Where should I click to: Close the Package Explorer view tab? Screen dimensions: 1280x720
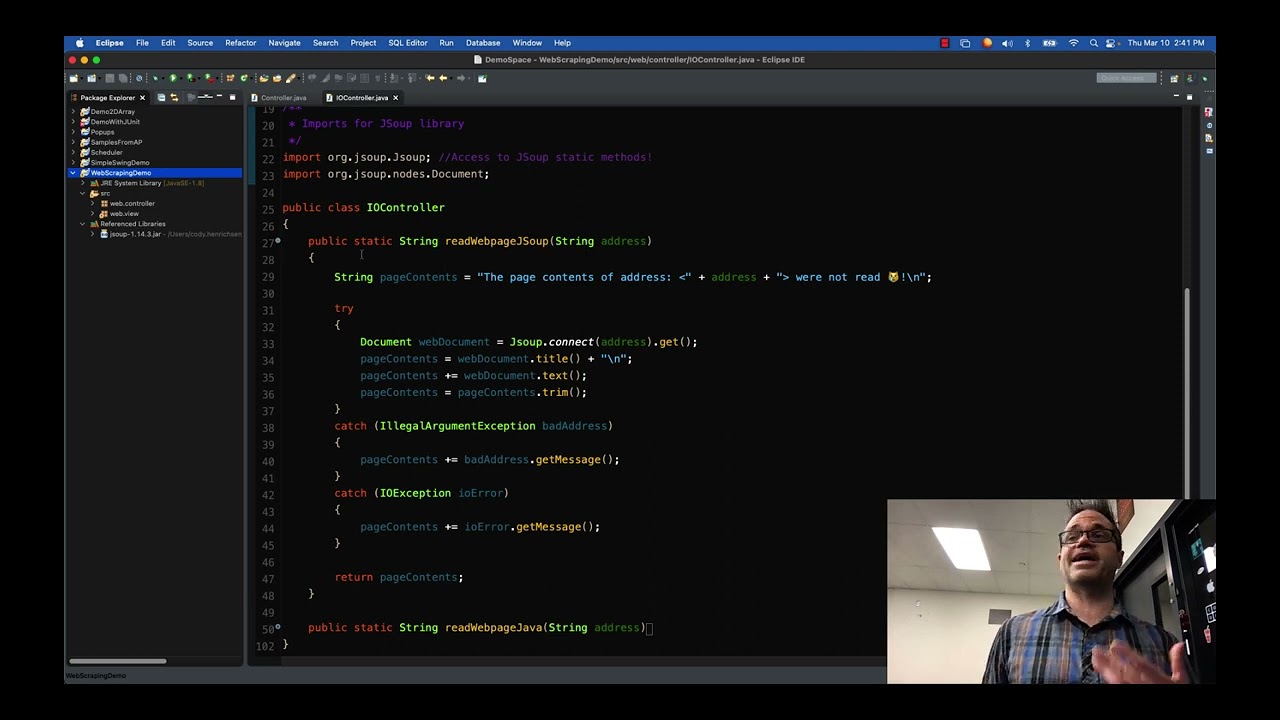coord(142,98)
